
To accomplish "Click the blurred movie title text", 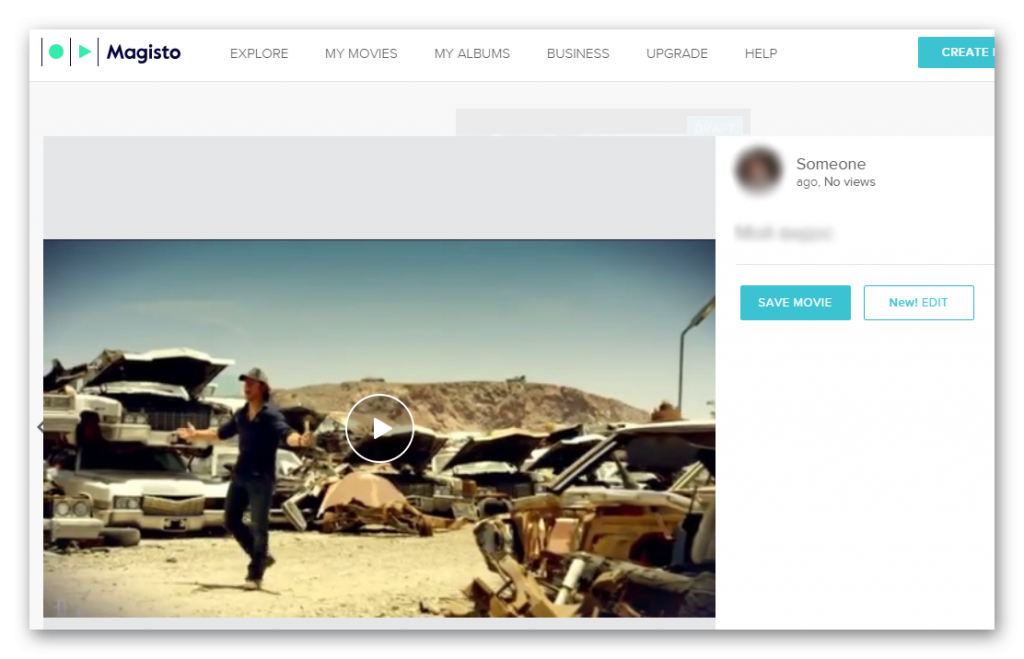I will point(785,233).
